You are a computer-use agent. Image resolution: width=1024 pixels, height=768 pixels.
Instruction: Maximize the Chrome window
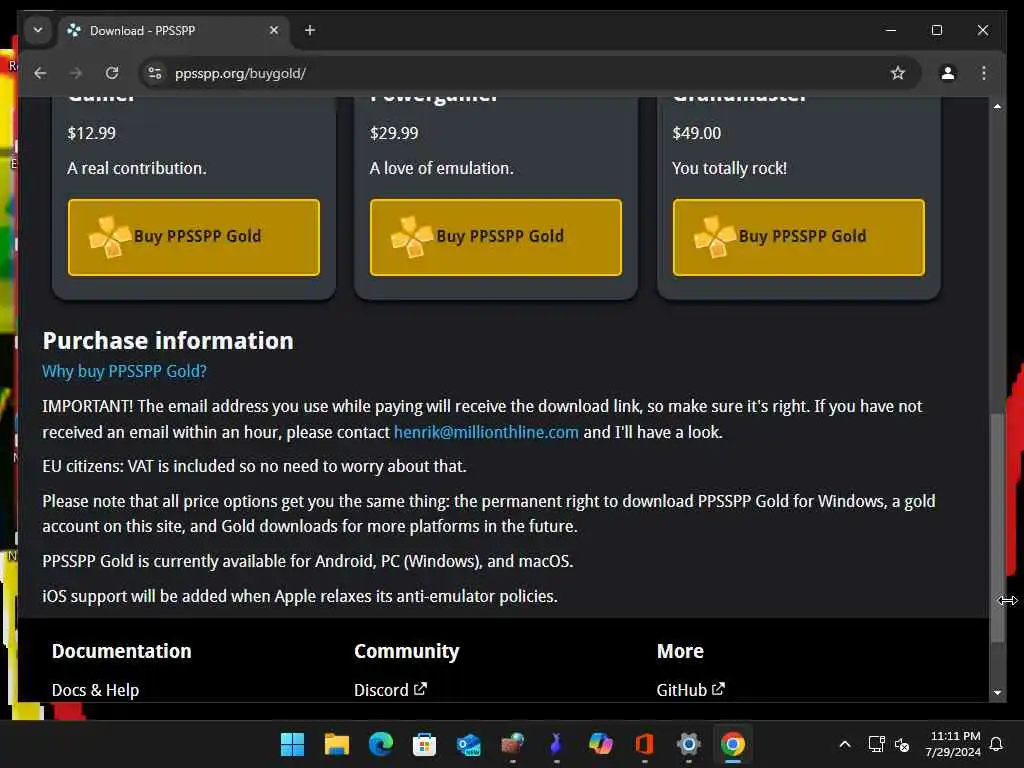point(936,30)
